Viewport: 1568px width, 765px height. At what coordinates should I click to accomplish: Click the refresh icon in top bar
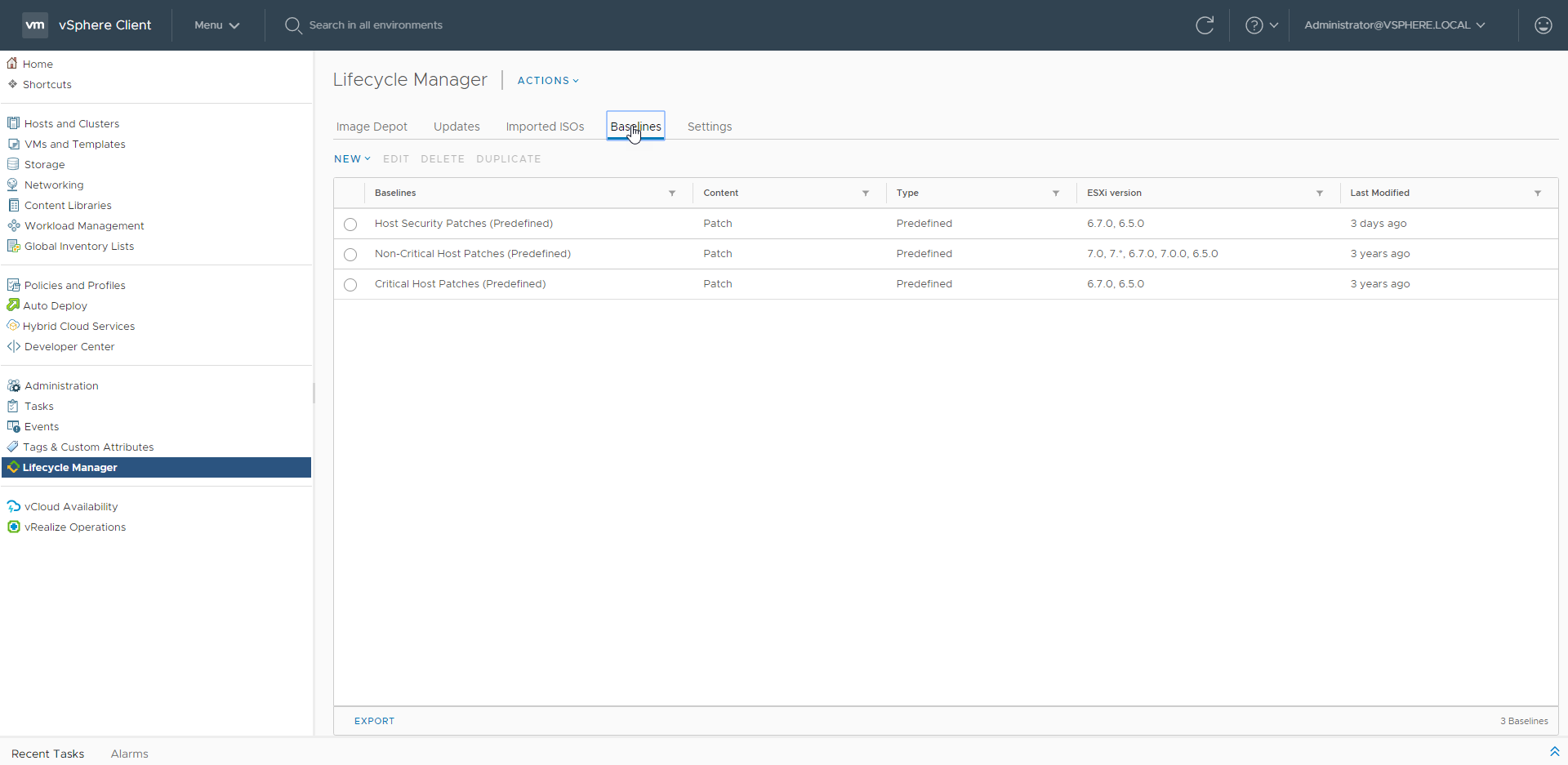pyautogui.click(x=1205, y=25)
